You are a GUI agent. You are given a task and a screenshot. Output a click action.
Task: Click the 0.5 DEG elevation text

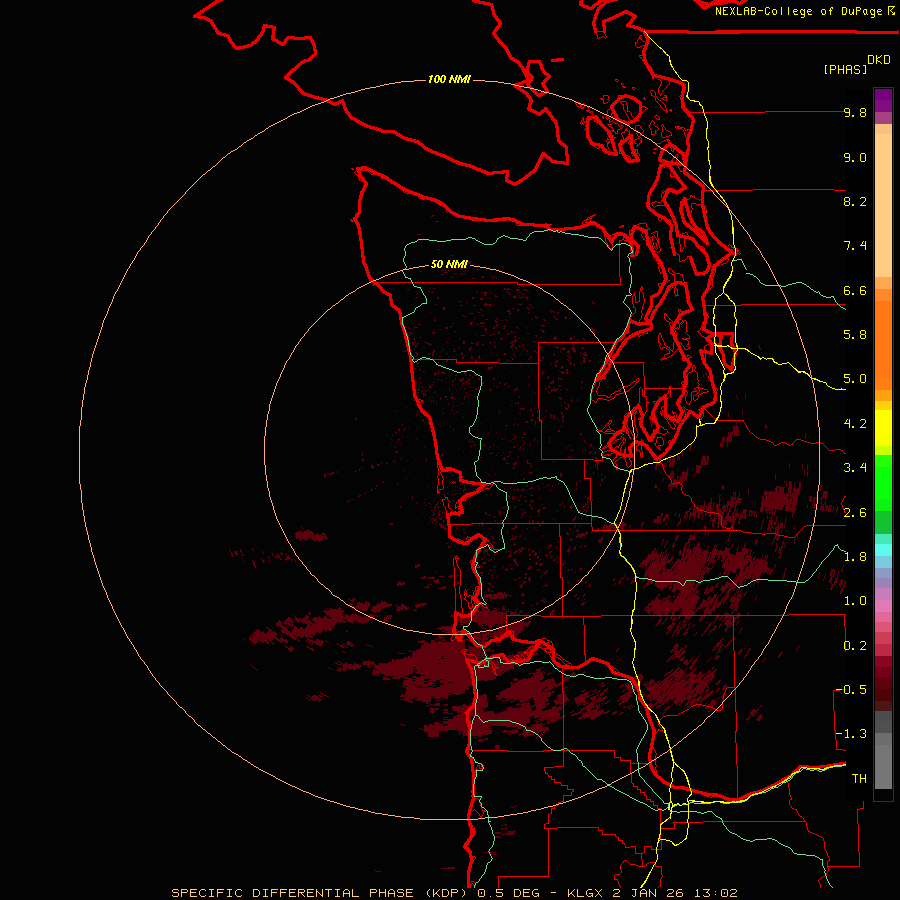pos(509,893)
